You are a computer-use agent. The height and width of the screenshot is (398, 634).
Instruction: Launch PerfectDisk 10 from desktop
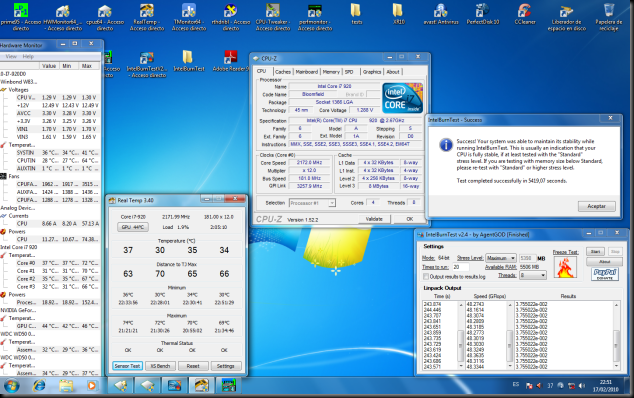pos(483,14)
